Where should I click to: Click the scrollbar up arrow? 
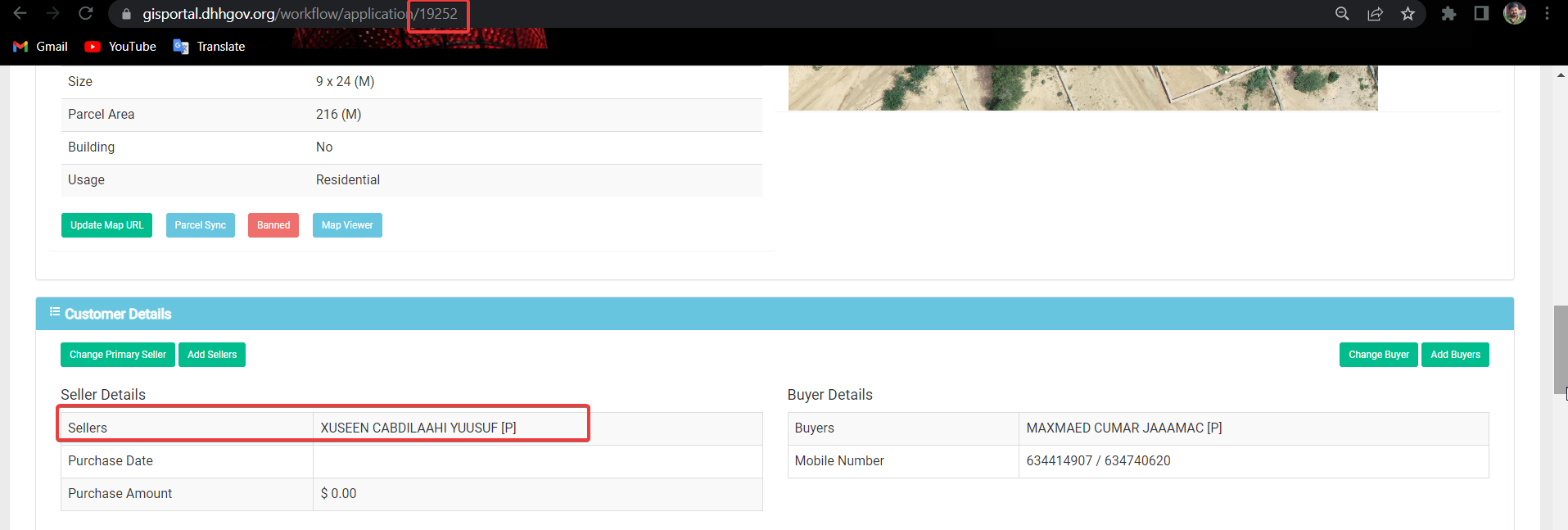coord(1561,75)
